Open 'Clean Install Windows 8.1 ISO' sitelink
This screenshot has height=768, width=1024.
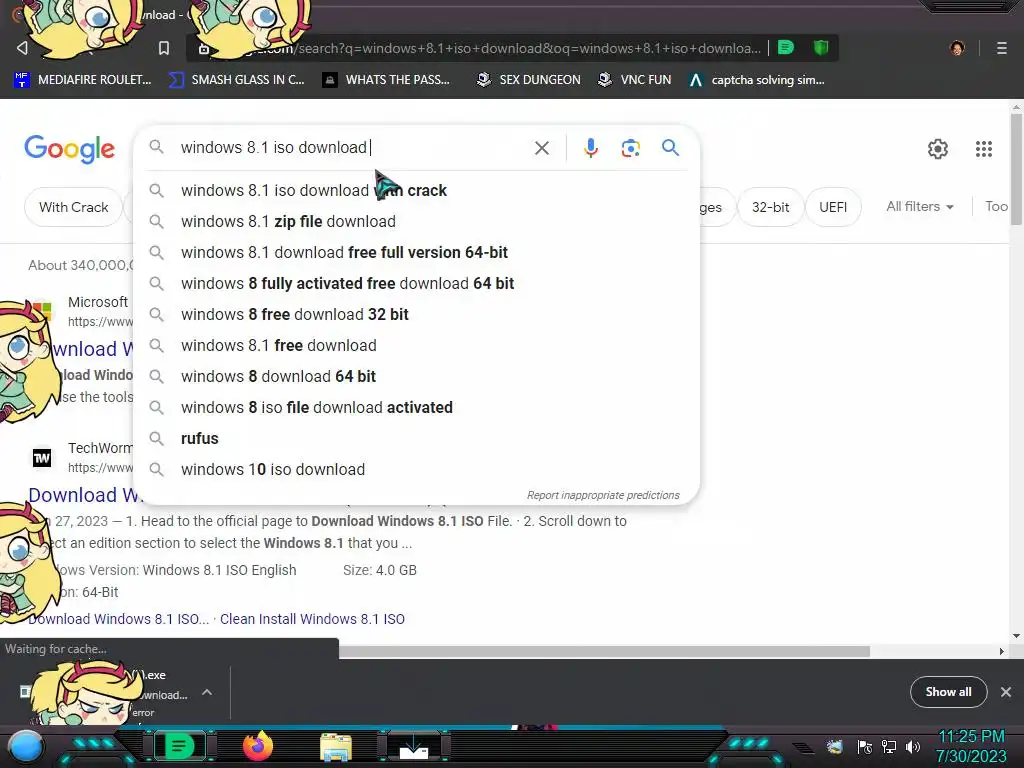[x=312, y=619]
